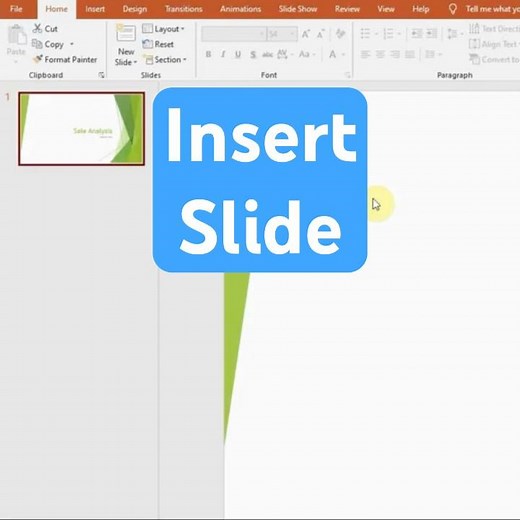Justify text in Paragraph group

click(410, 54)
